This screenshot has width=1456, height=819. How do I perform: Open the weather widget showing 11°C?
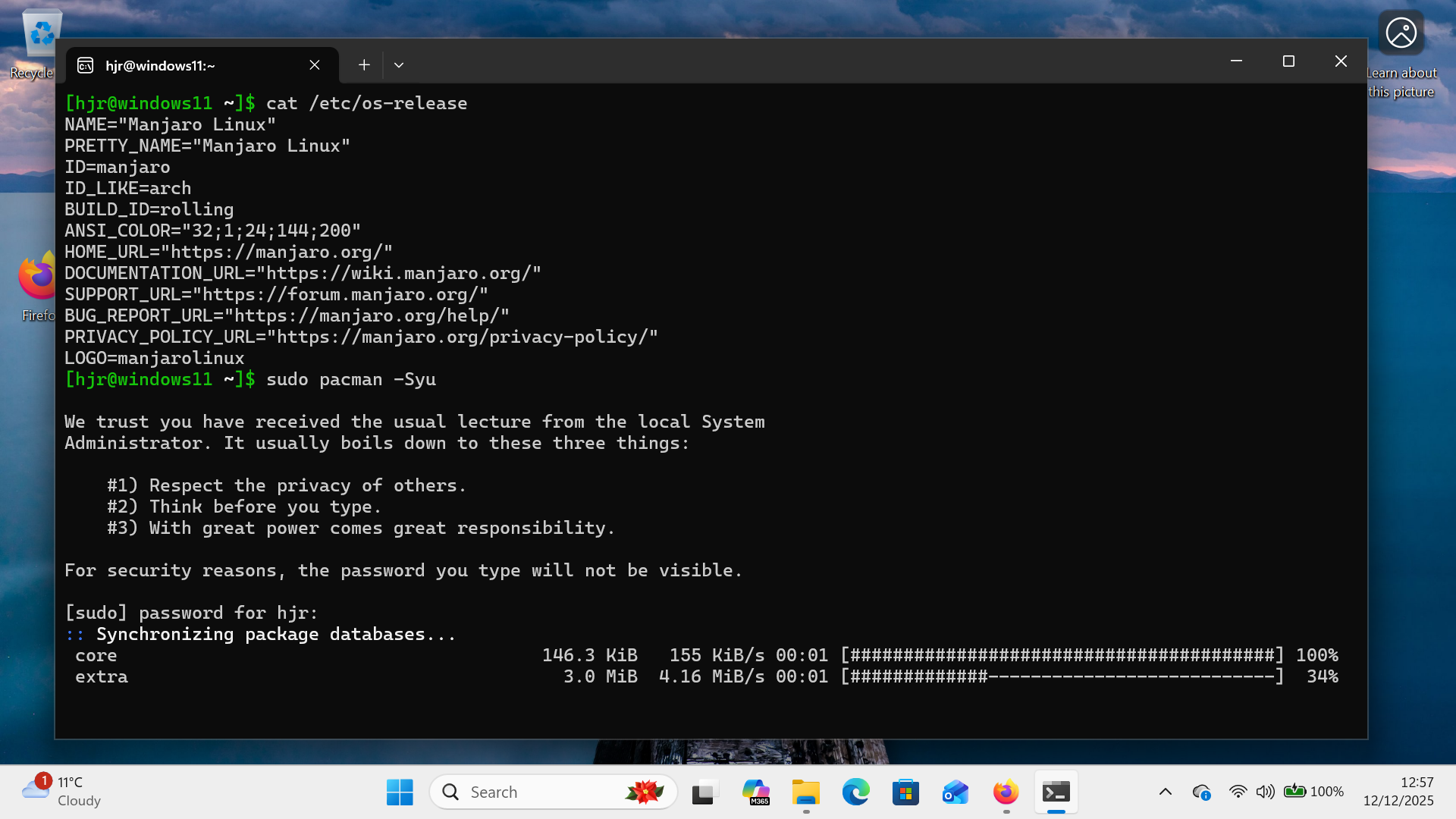click(61, 792)
